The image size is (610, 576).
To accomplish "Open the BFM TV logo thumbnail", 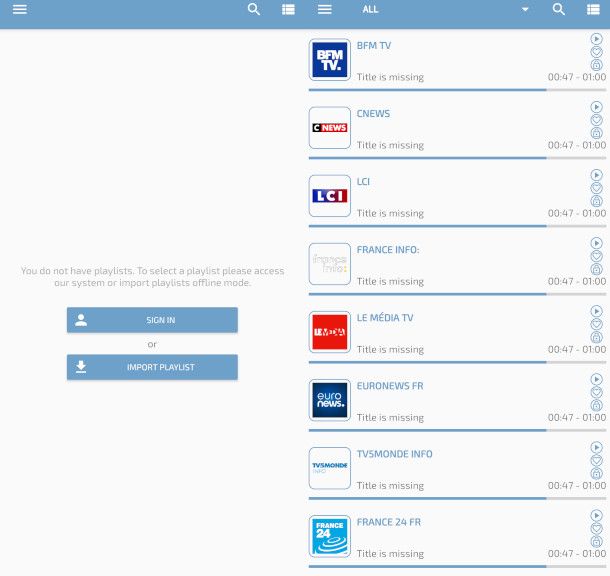I will [330, 60].
